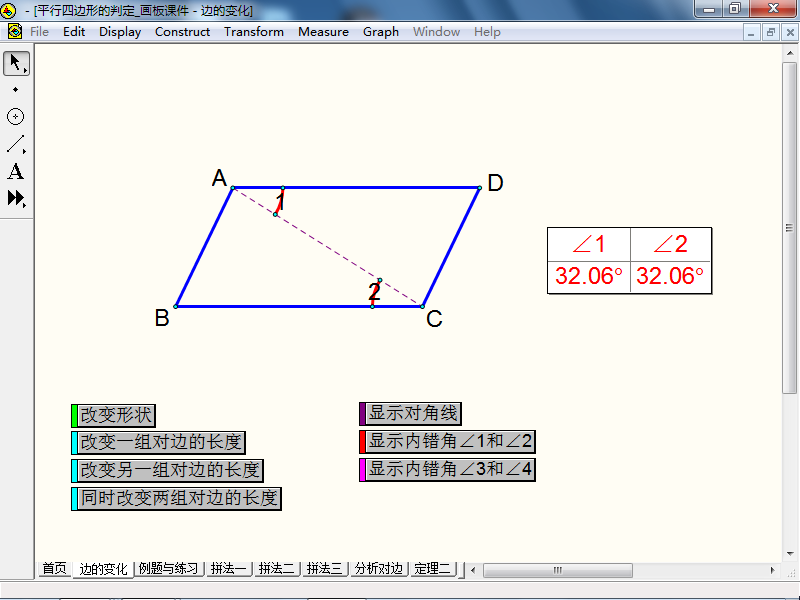Switch to the 边的变化 page tab
This screenshot has height=600, width=800.
click(103, 569)
